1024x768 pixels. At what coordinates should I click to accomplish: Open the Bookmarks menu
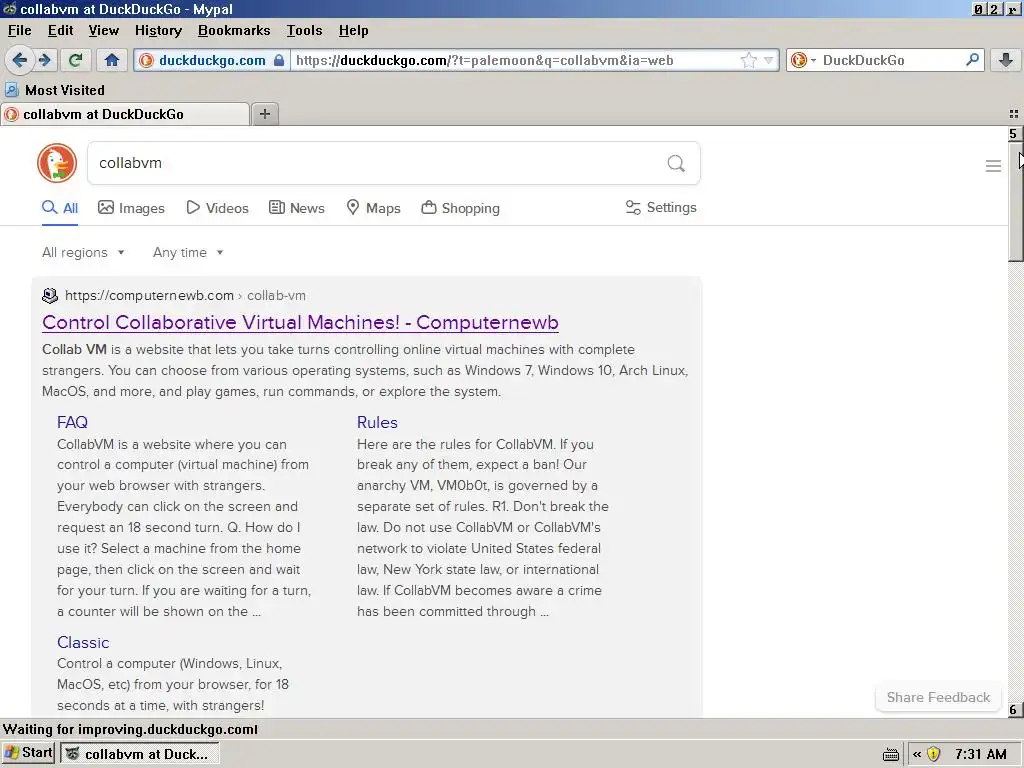[x=234, y=30]
